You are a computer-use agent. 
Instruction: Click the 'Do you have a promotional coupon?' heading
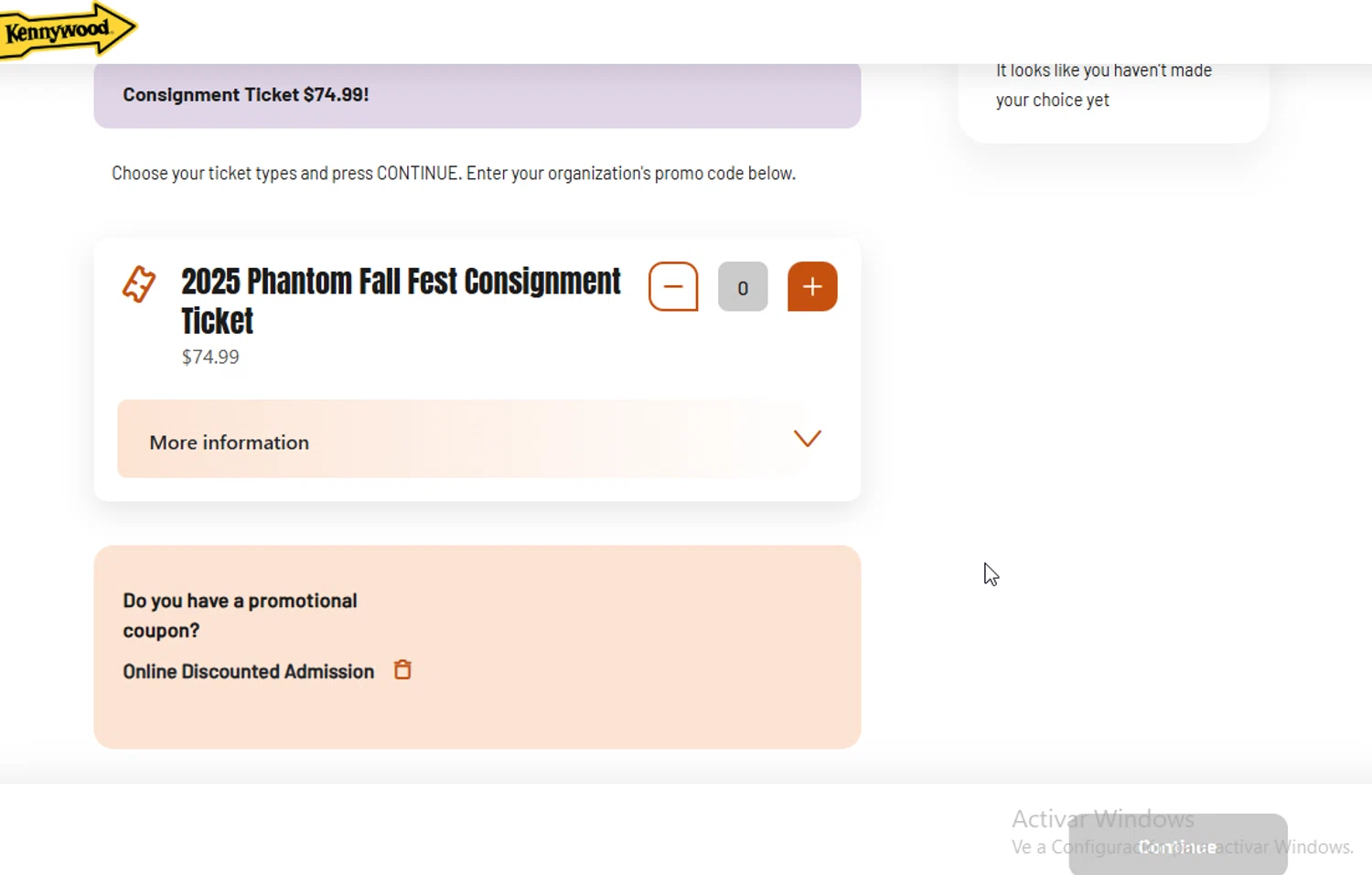240,615
